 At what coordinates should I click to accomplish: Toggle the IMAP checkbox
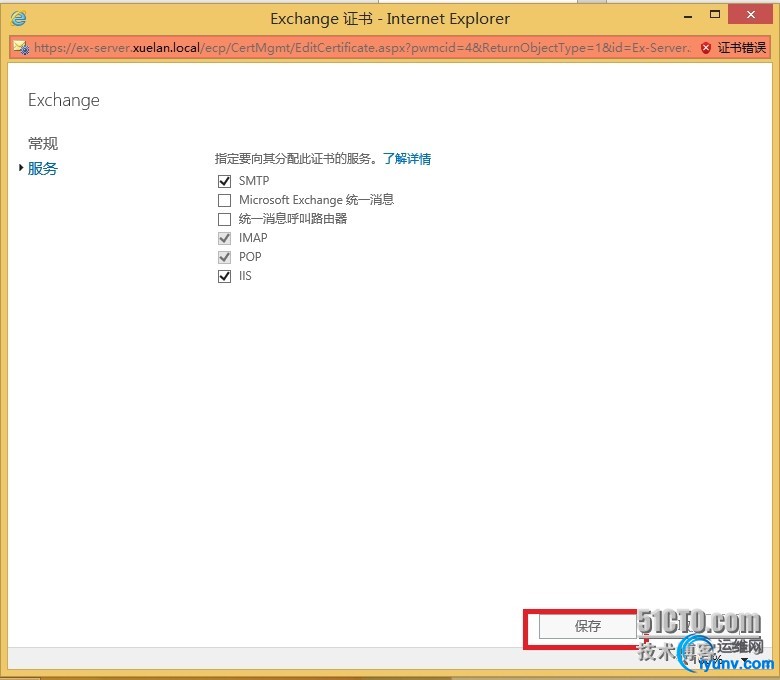224,238
